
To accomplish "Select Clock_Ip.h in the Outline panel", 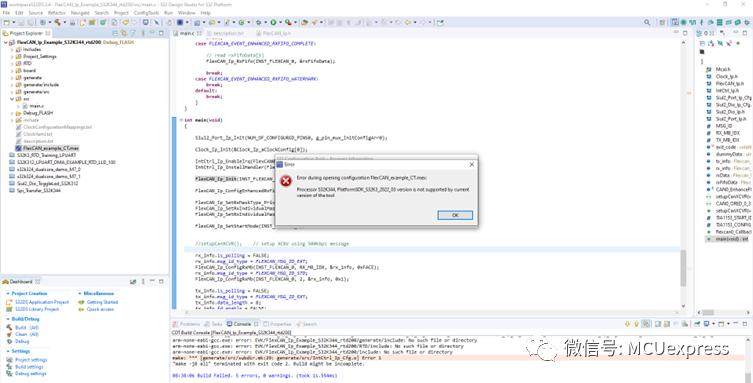I will [727, 76].
